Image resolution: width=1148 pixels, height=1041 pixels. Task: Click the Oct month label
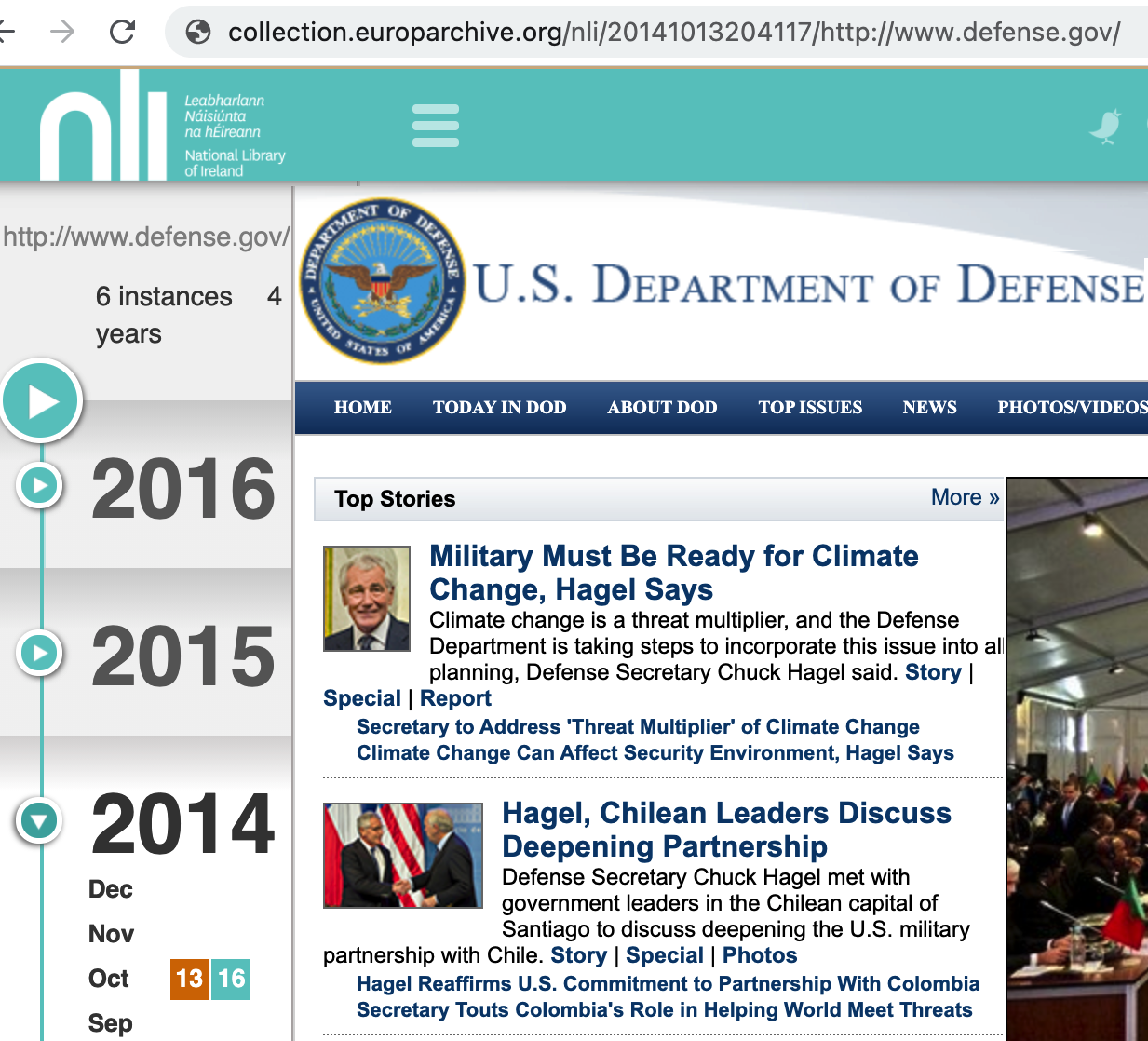click(x=109, y=979)
